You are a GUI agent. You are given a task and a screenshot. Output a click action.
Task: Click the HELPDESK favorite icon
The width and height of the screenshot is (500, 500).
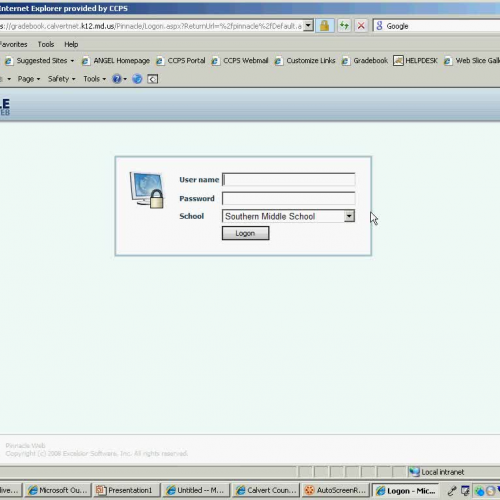click(398, 61)
